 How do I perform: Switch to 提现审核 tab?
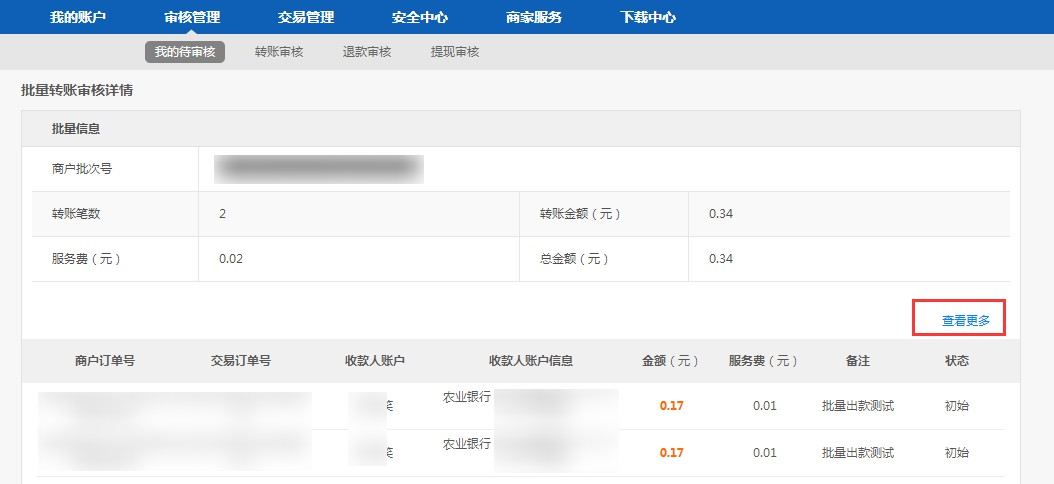[x=455, y=52]
